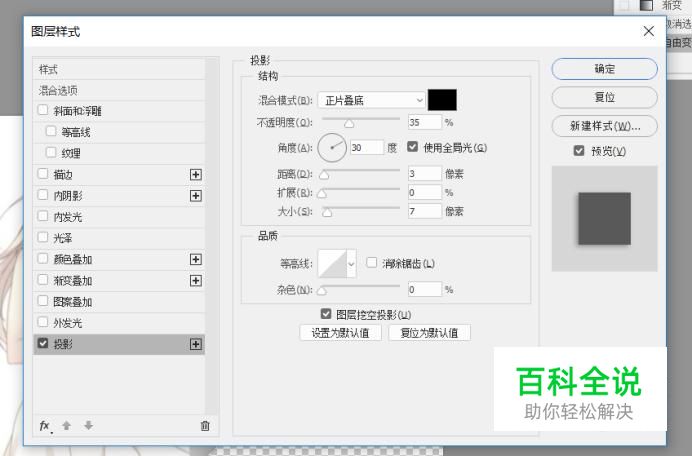692x456 pixels.
Task: Click the style preview thumbnail square
Action: pos(605,219)
